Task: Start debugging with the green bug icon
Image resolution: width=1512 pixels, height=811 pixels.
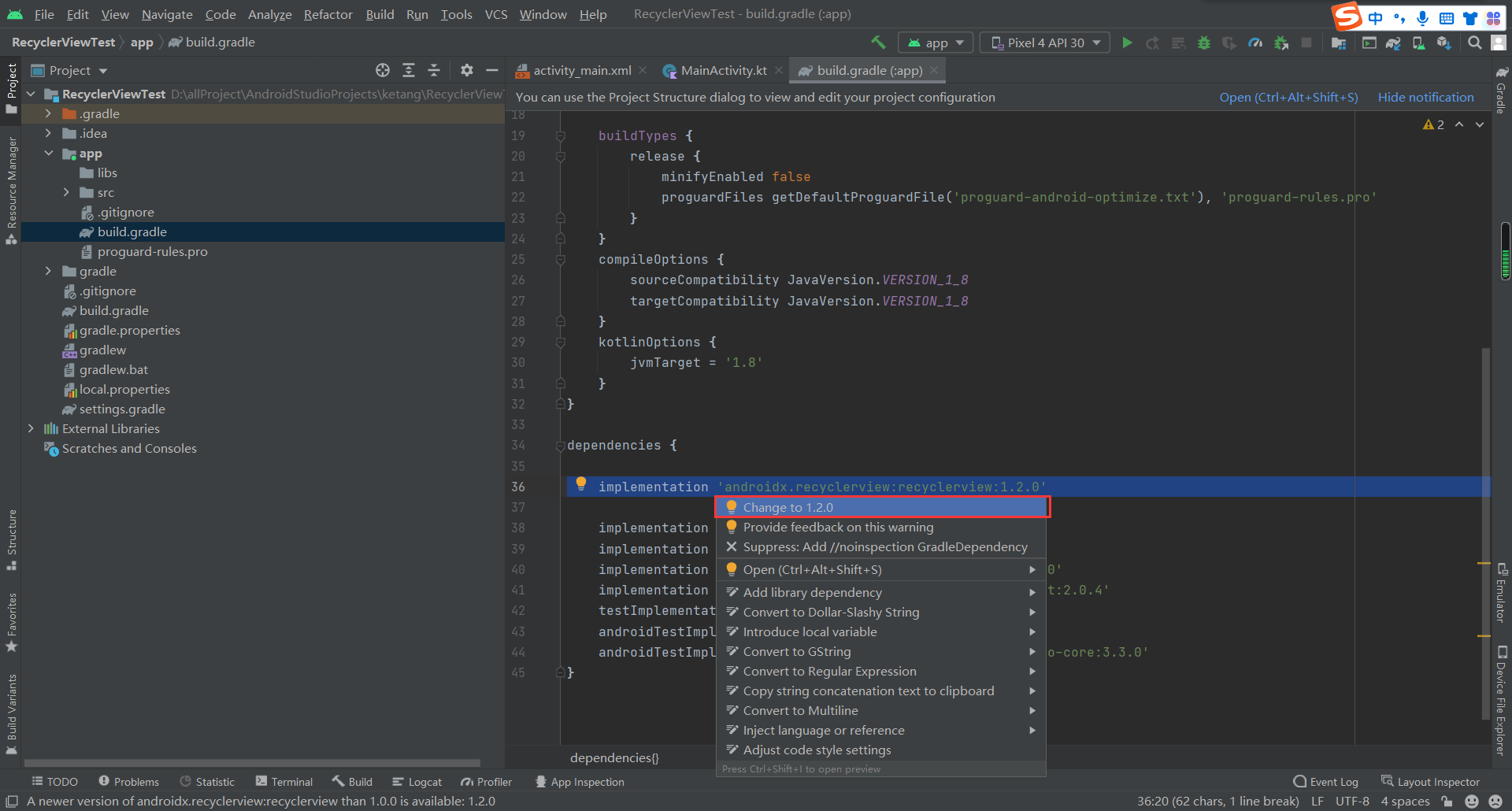Action: click(x=1203, y=43)
